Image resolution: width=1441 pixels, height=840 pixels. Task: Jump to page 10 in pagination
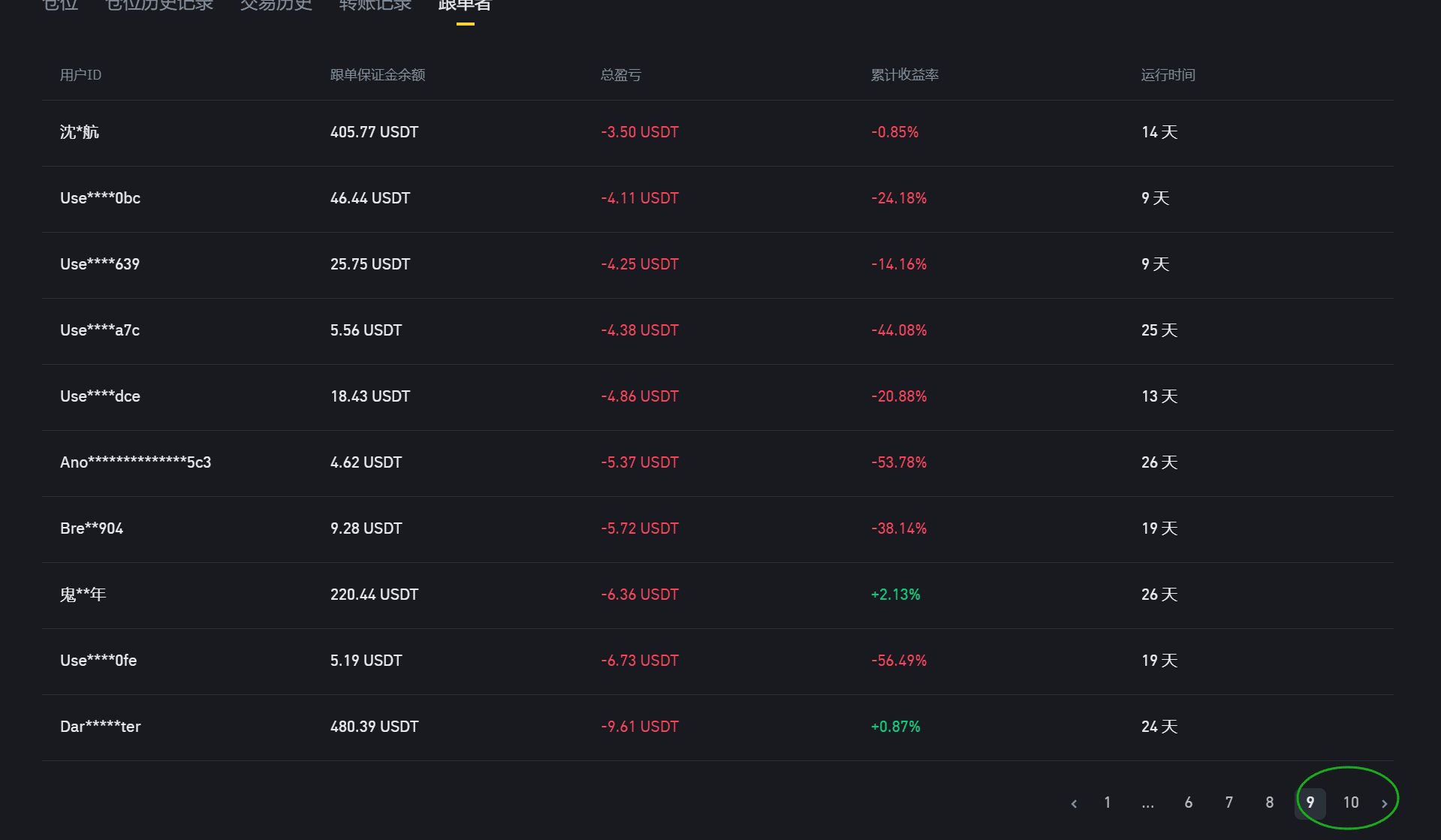click(x=1351, y=802)
